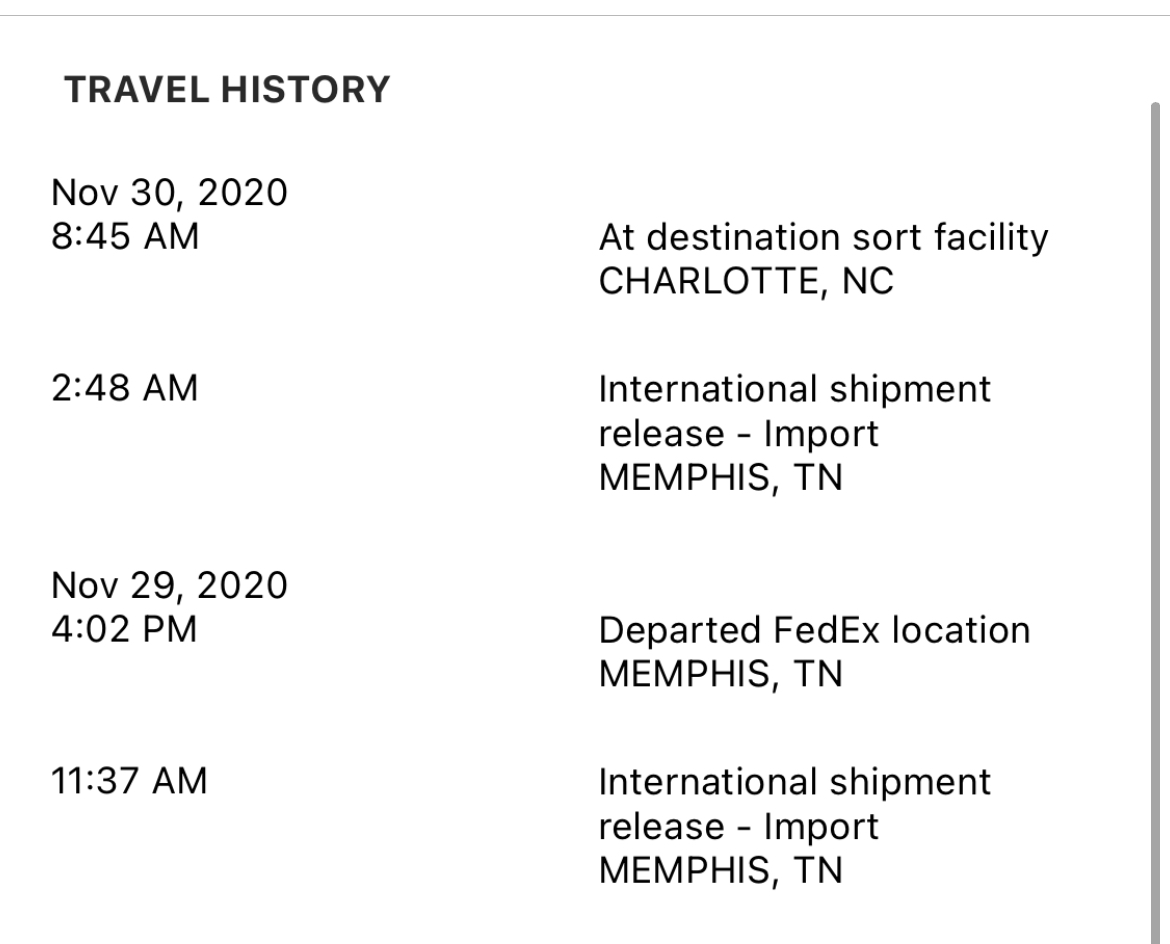
Task: Click the year 2020 in Nov 30 date
Action: pyautogui.click(x=243, y=193)
